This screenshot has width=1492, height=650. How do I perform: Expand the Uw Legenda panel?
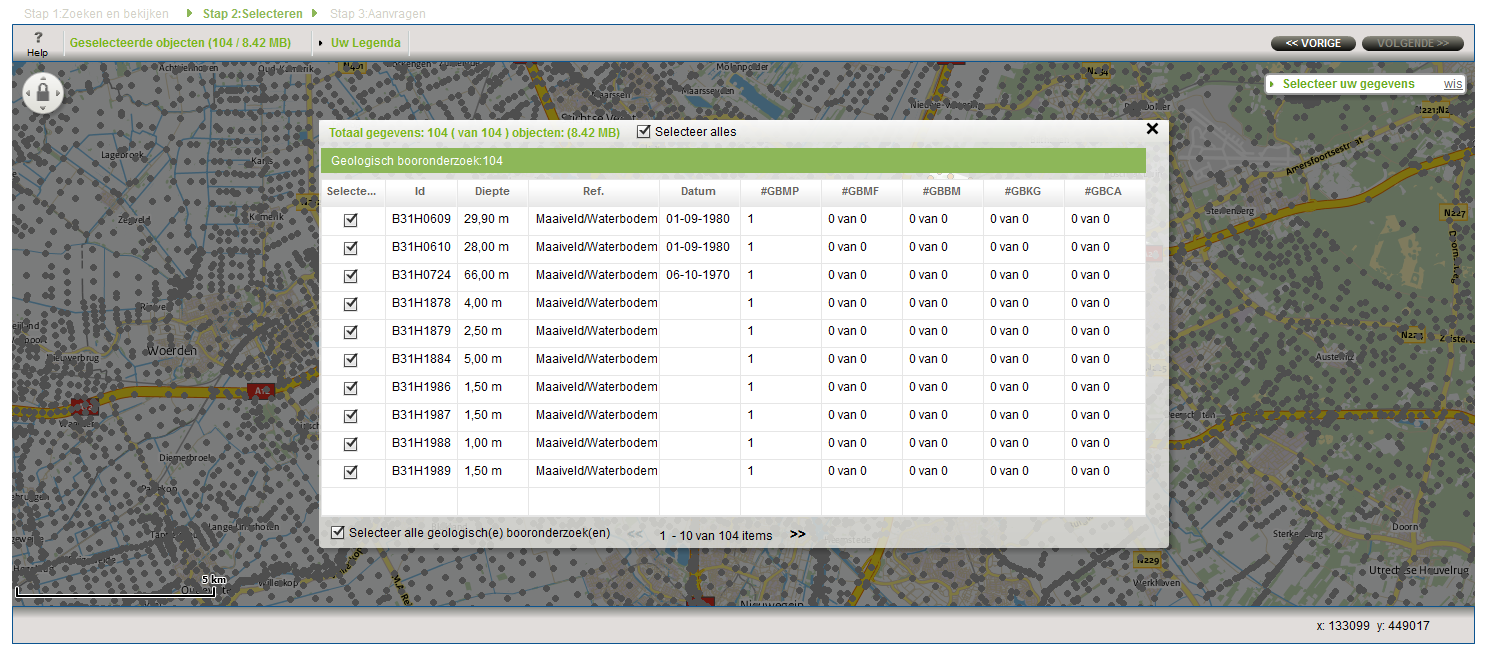point(365,43)
